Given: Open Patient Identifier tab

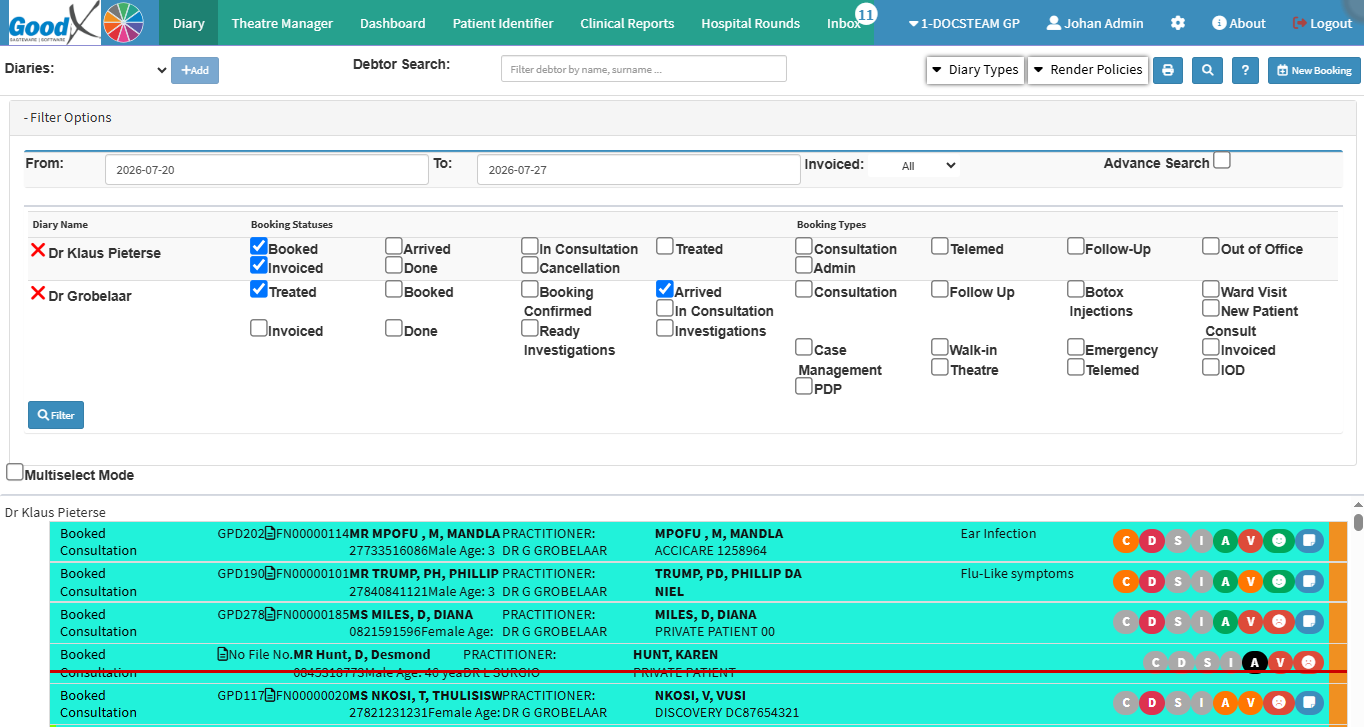Looking at the screenshot, I should click(x=503, y=23).
